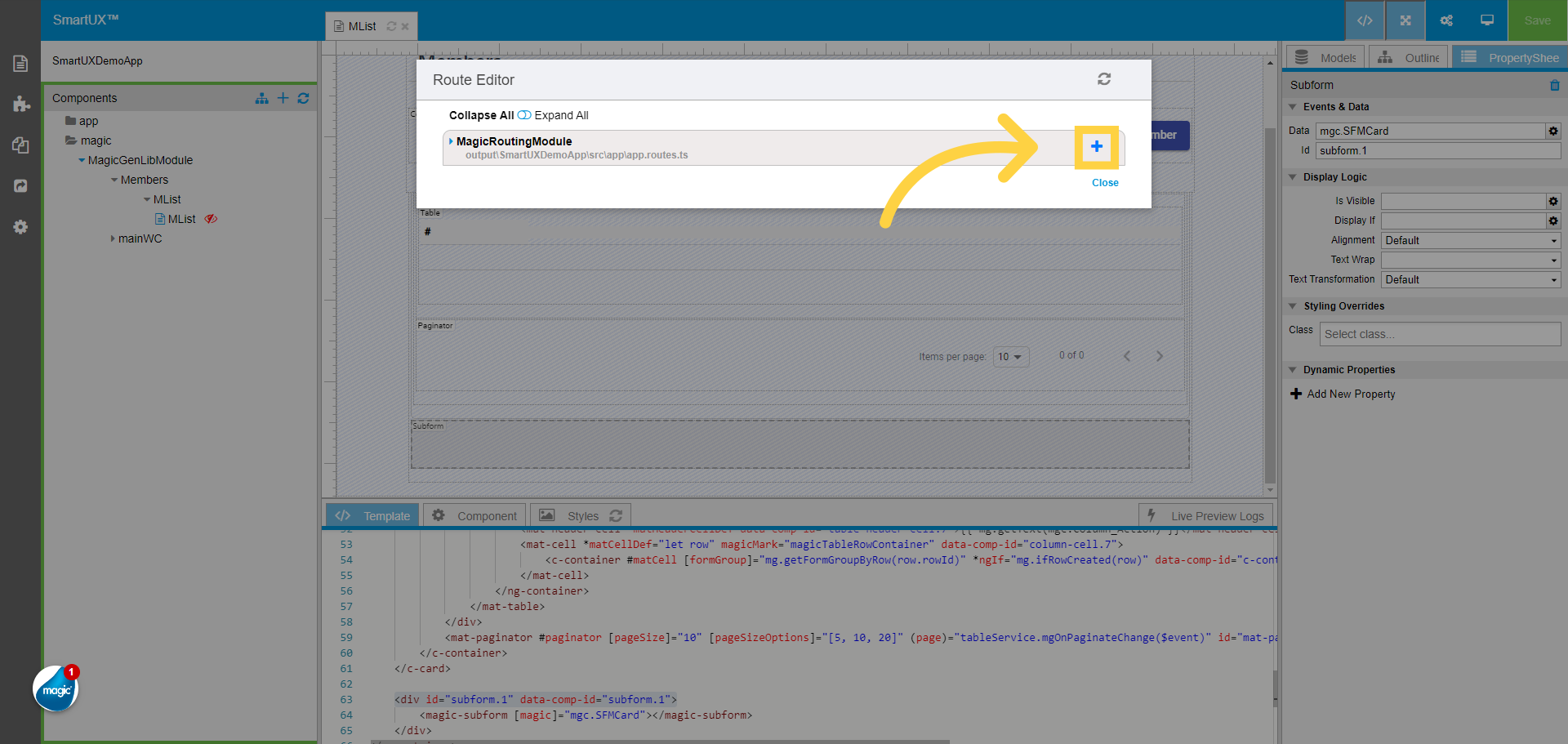The image size is (1568, 744).
Task: Refresh the Route Editor list
Action: point(1103,79)
